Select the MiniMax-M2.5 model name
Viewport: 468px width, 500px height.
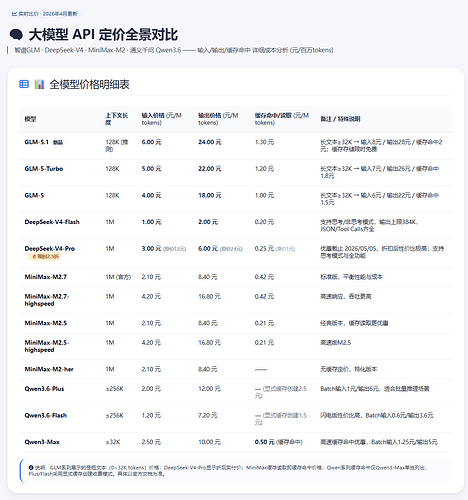(46, 323)
